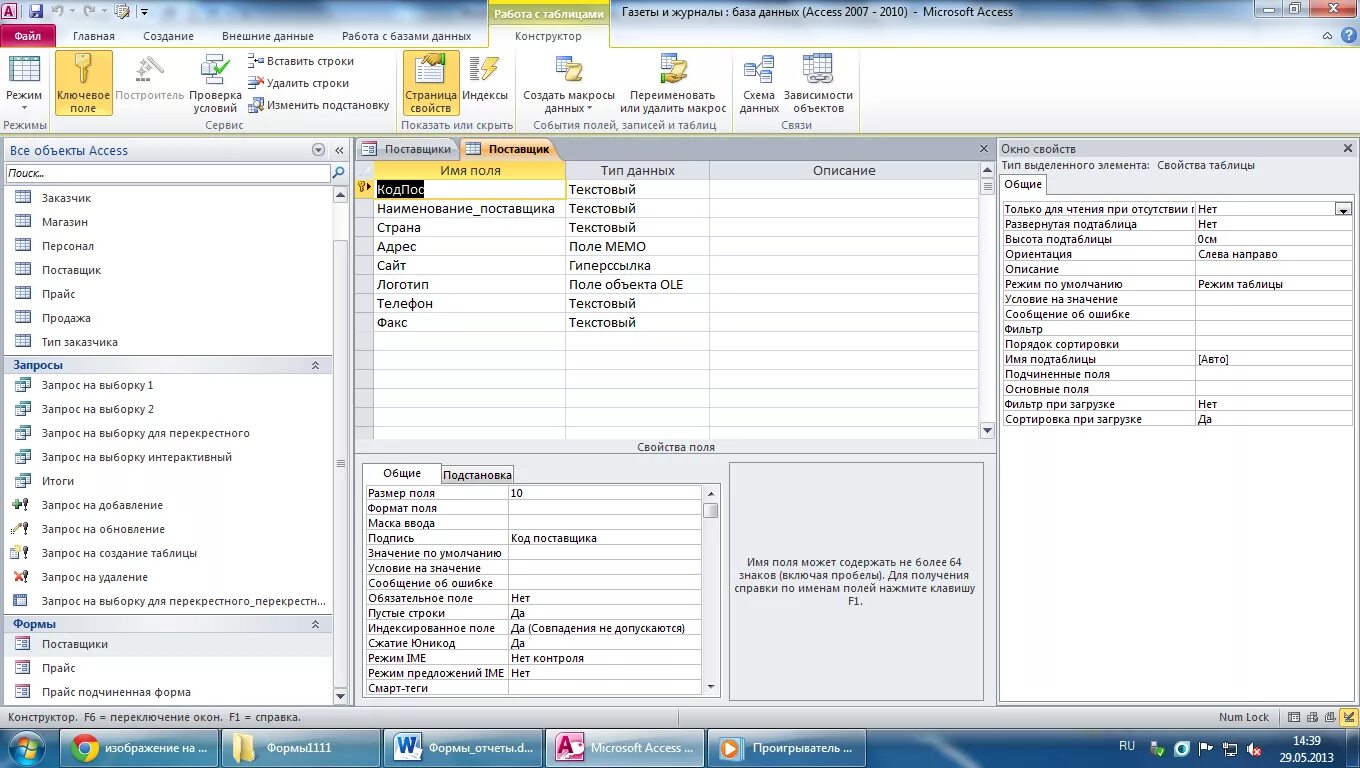Screen dimensions: 1360x768
Task: Open the Подстановка field properties tab
Action: (477, 475)
